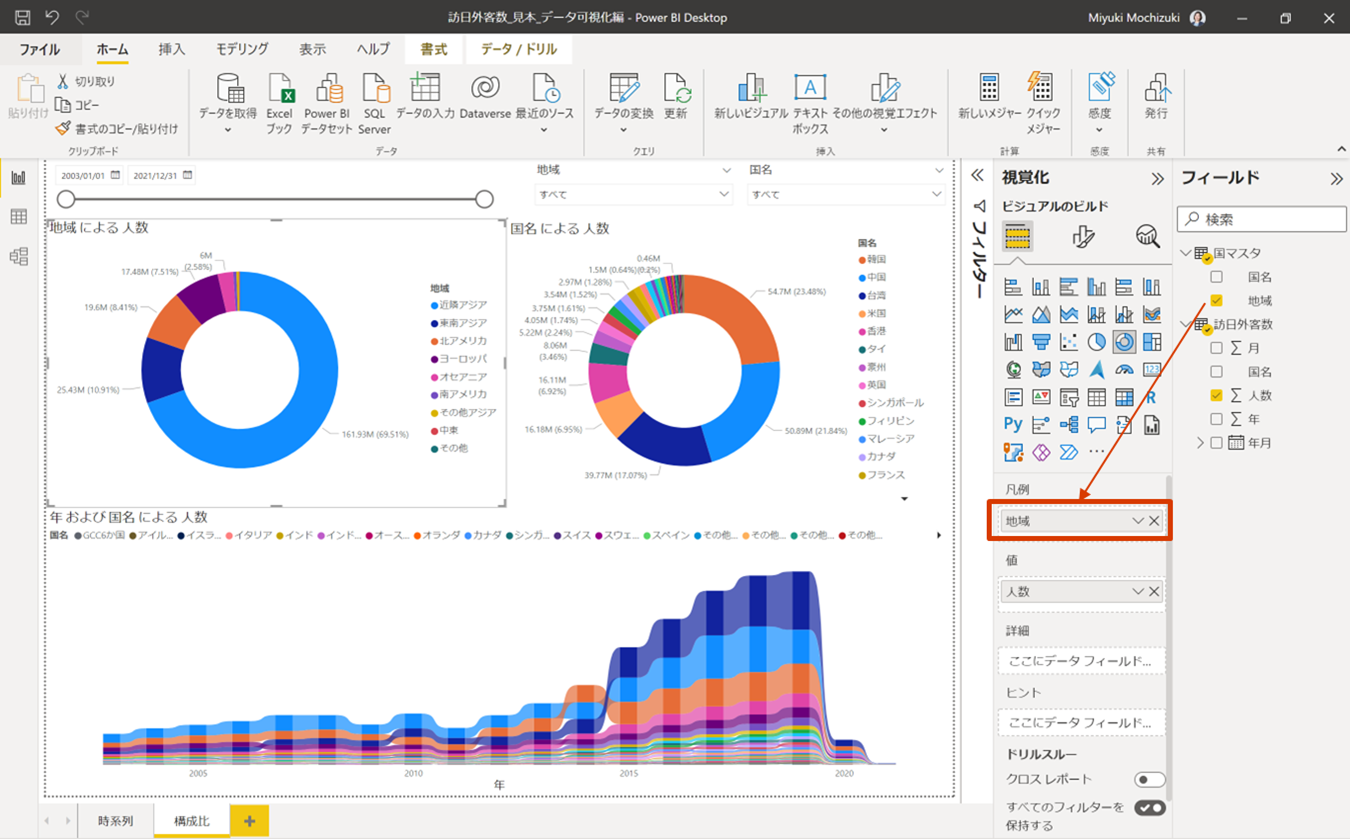Collapse the 訪日外客数 table tree
Image resolution: width=1350 pixels, height=839 pixels.
(1186, 324)
